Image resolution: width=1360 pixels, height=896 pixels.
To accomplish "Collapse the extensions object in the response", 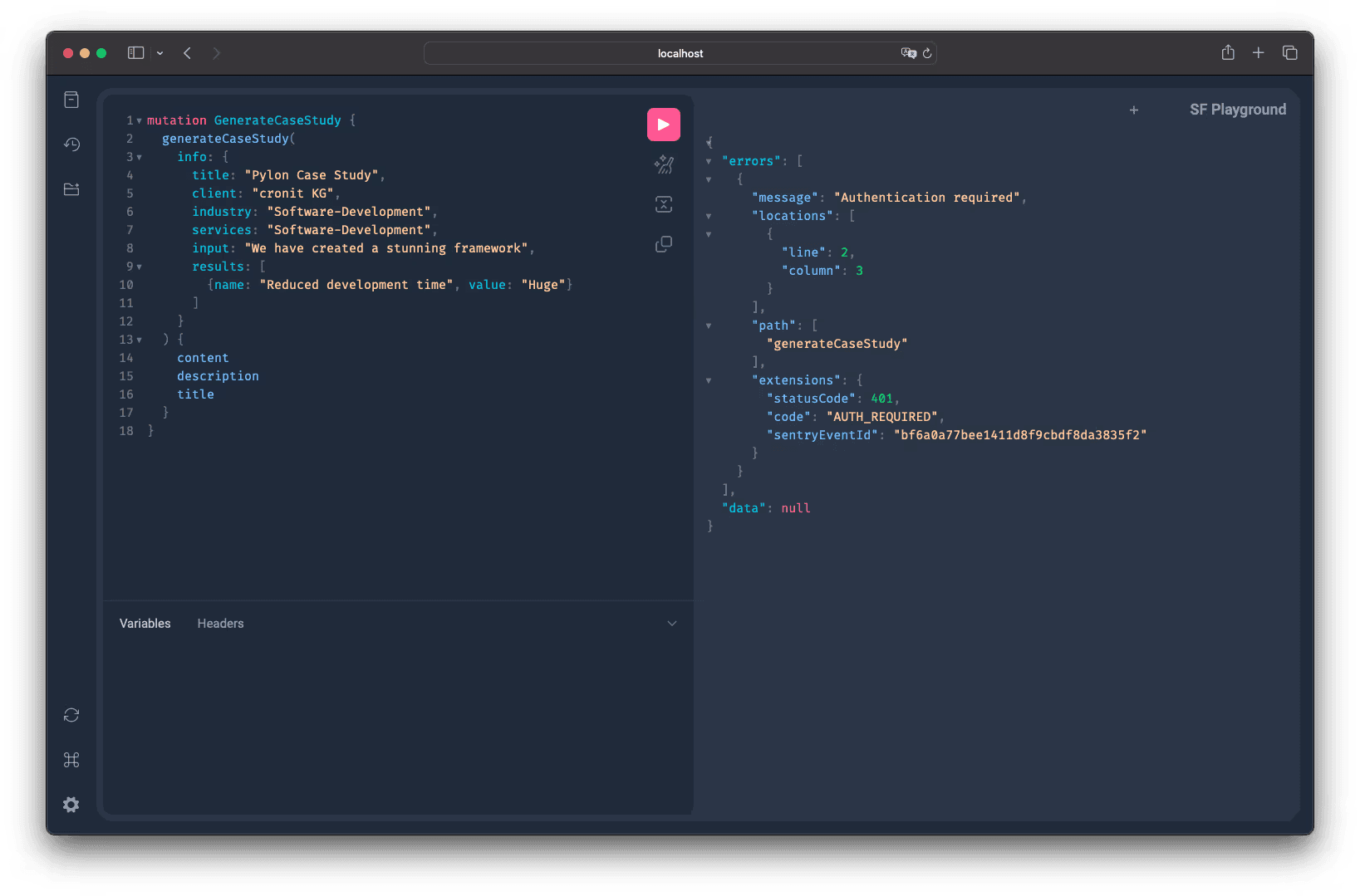I will pyautogui.click(x=709, y=379).
